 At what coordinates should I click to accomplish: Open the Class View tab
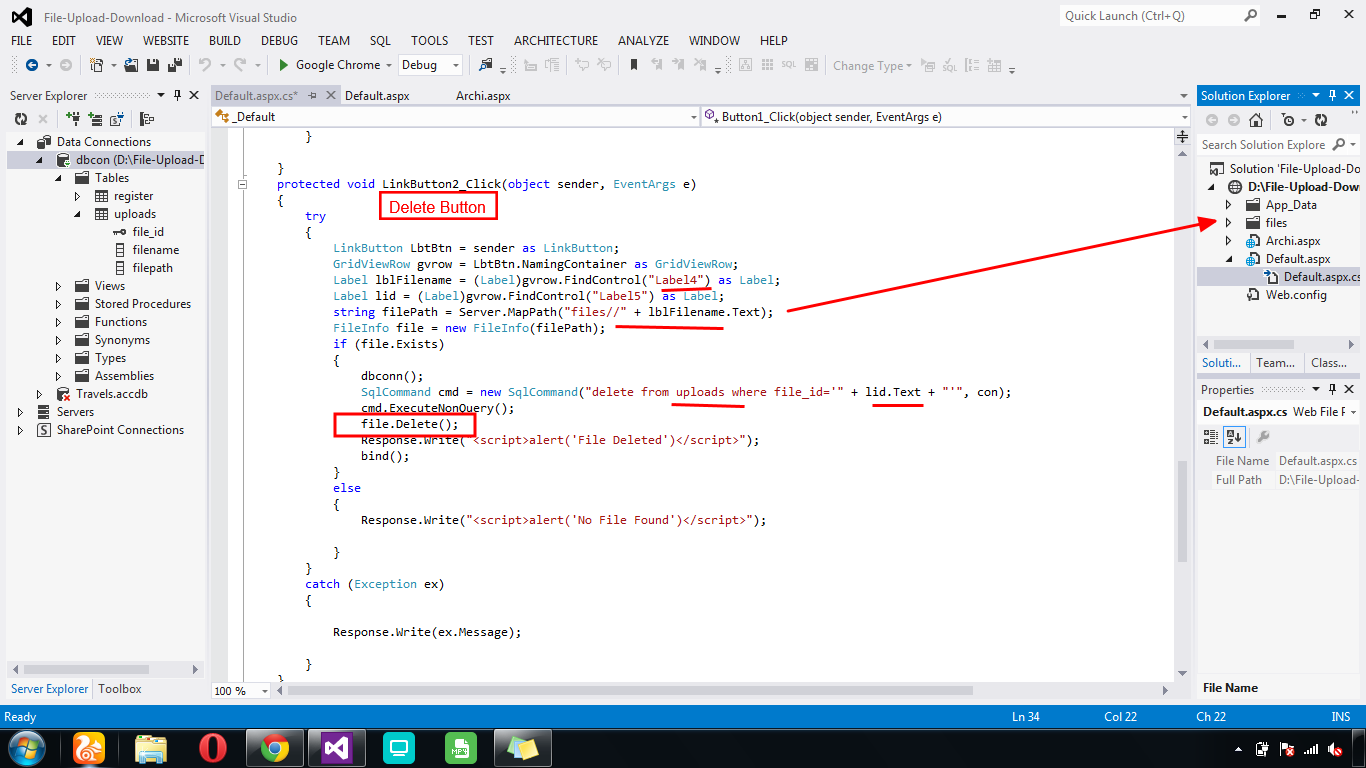point(1328,363)
